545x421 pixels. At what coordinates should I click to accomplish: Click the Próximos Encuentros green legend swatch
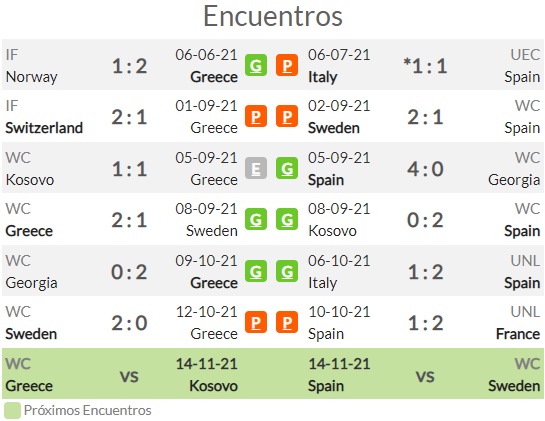(13, 411)
